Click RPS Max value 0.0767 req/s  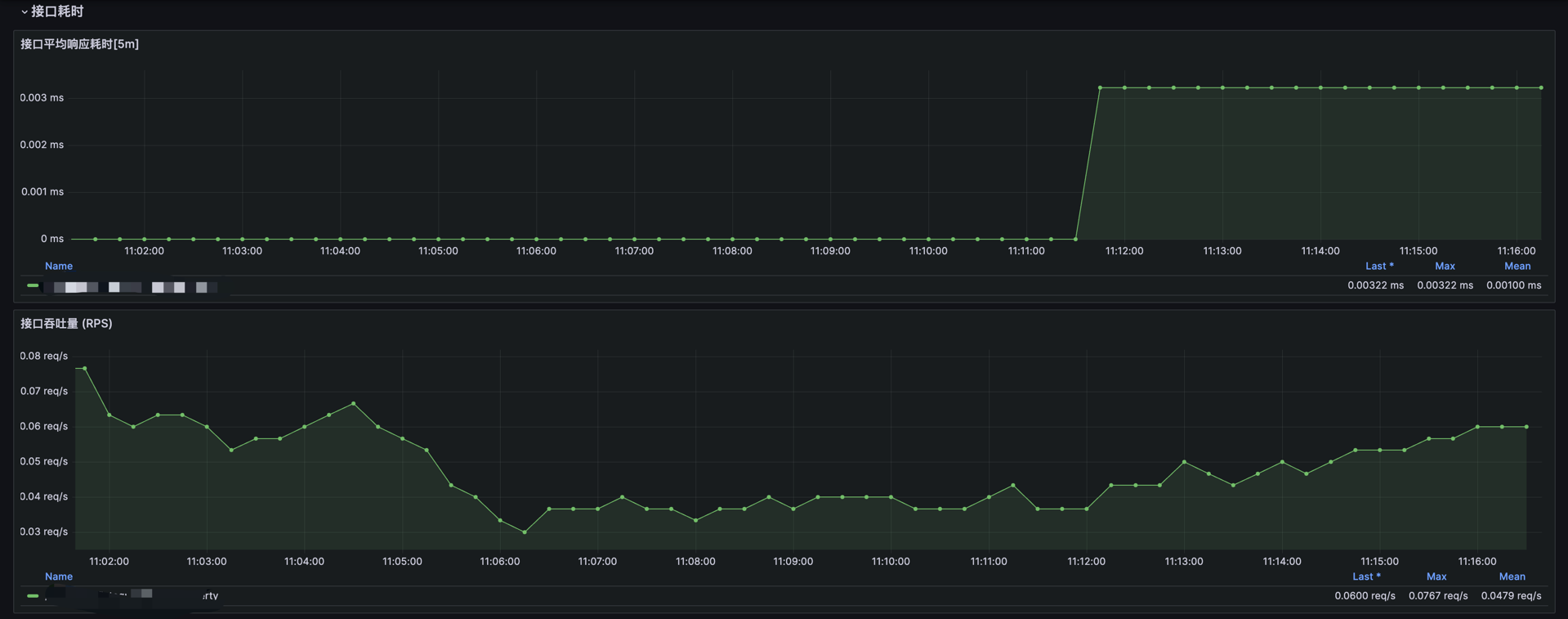(x=1438, y=596)
